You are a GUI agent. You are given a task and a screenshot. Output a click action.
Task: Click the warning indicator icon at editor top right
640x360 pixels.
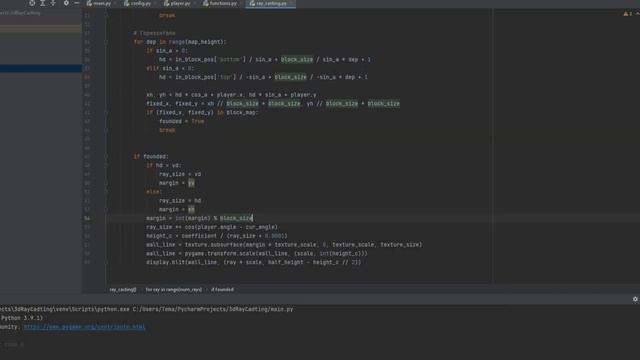coord(626,14)
